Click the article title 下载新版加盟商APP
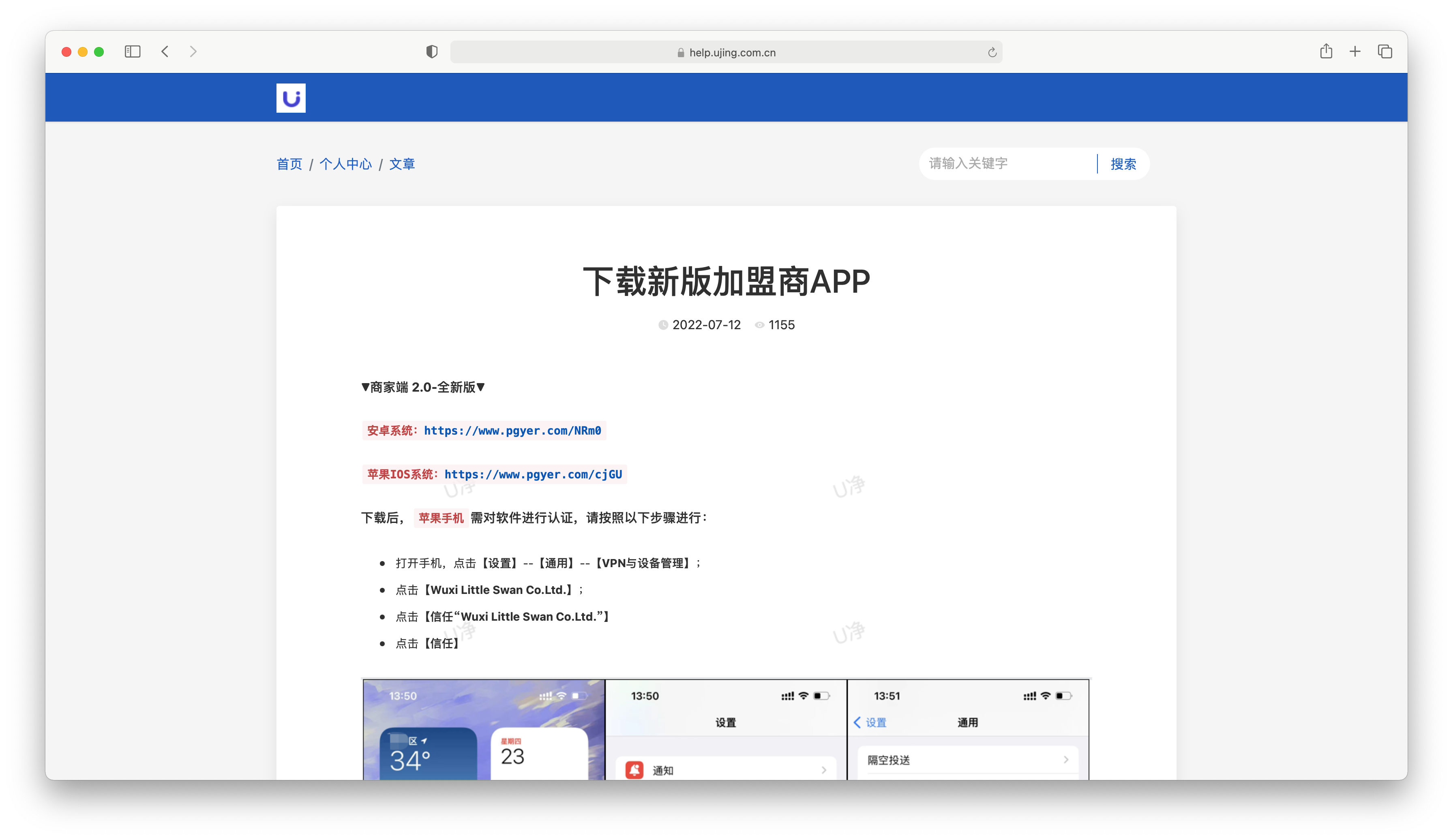 tap(726, 281)
